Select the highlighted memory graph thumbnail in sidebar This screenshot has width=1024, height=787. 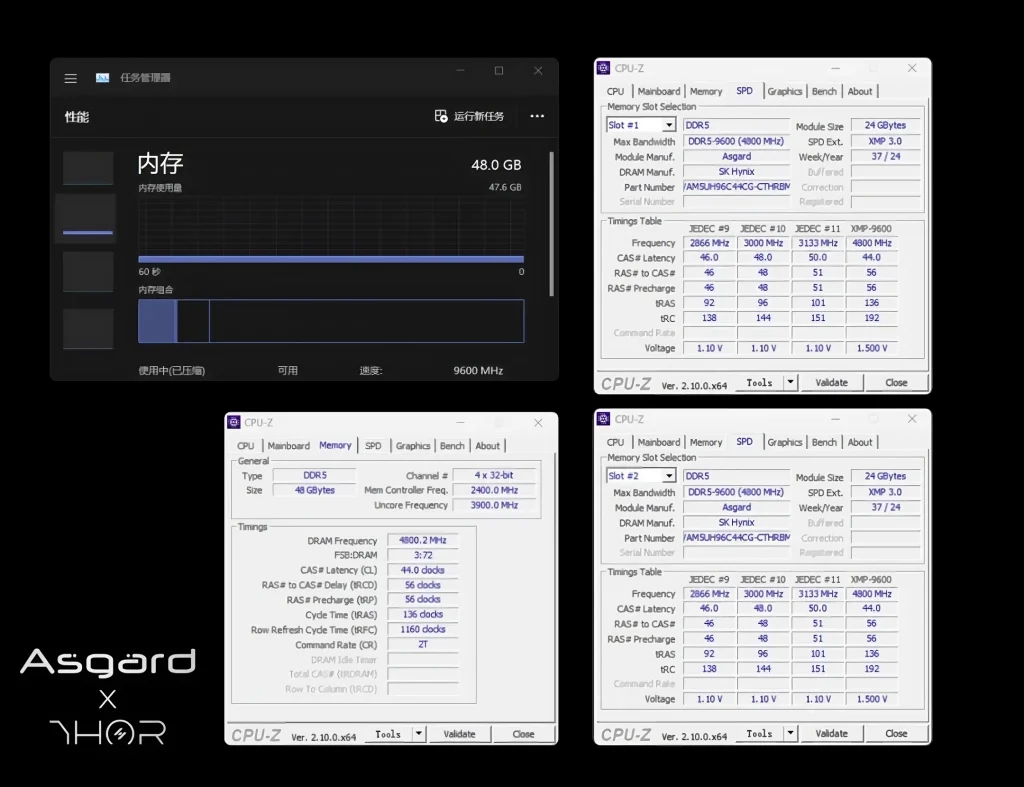(87, 217)
